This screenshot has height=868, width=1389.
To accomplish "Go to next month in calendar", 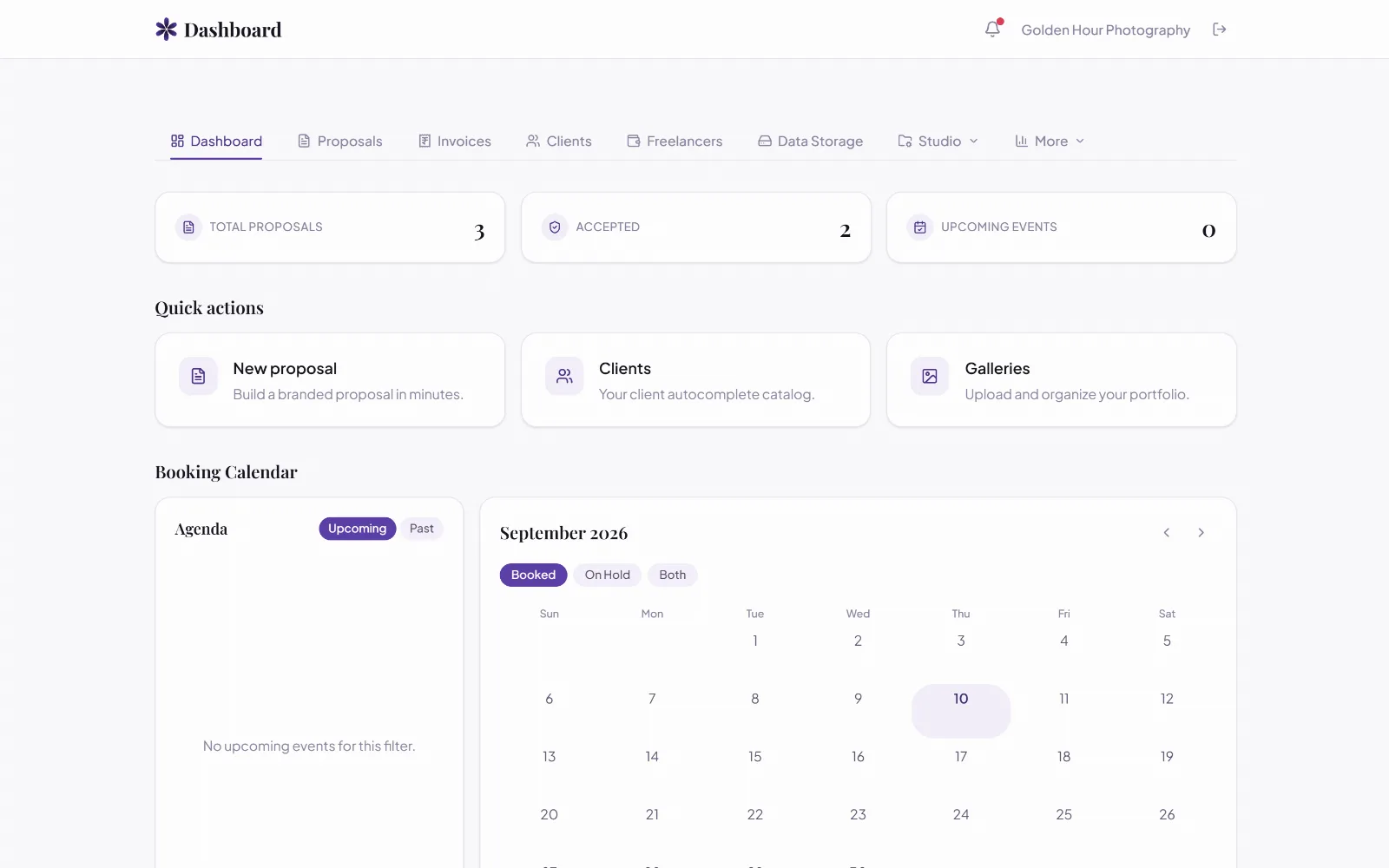I will click(x=1201, y=533).
